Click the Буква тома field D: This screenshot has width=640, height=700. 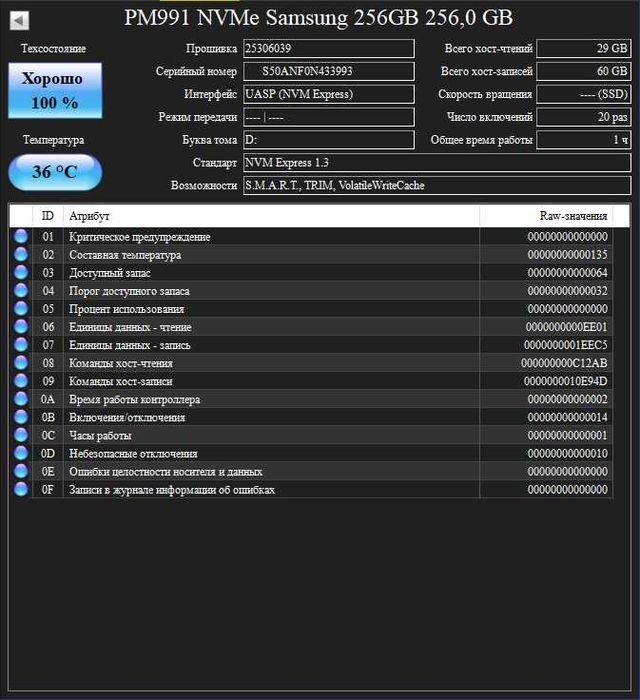[328, 140]
